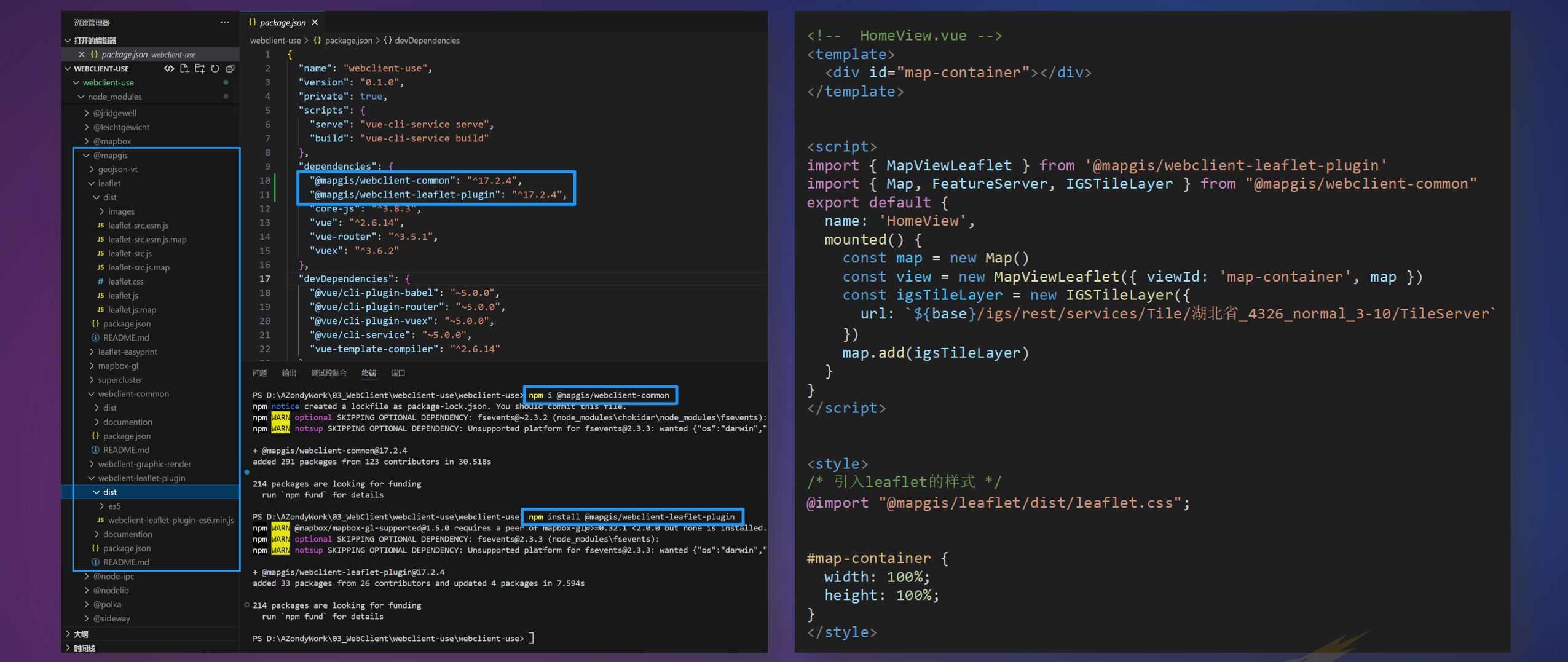Collapse the webclient-use root folder

(x=76, y=82)
